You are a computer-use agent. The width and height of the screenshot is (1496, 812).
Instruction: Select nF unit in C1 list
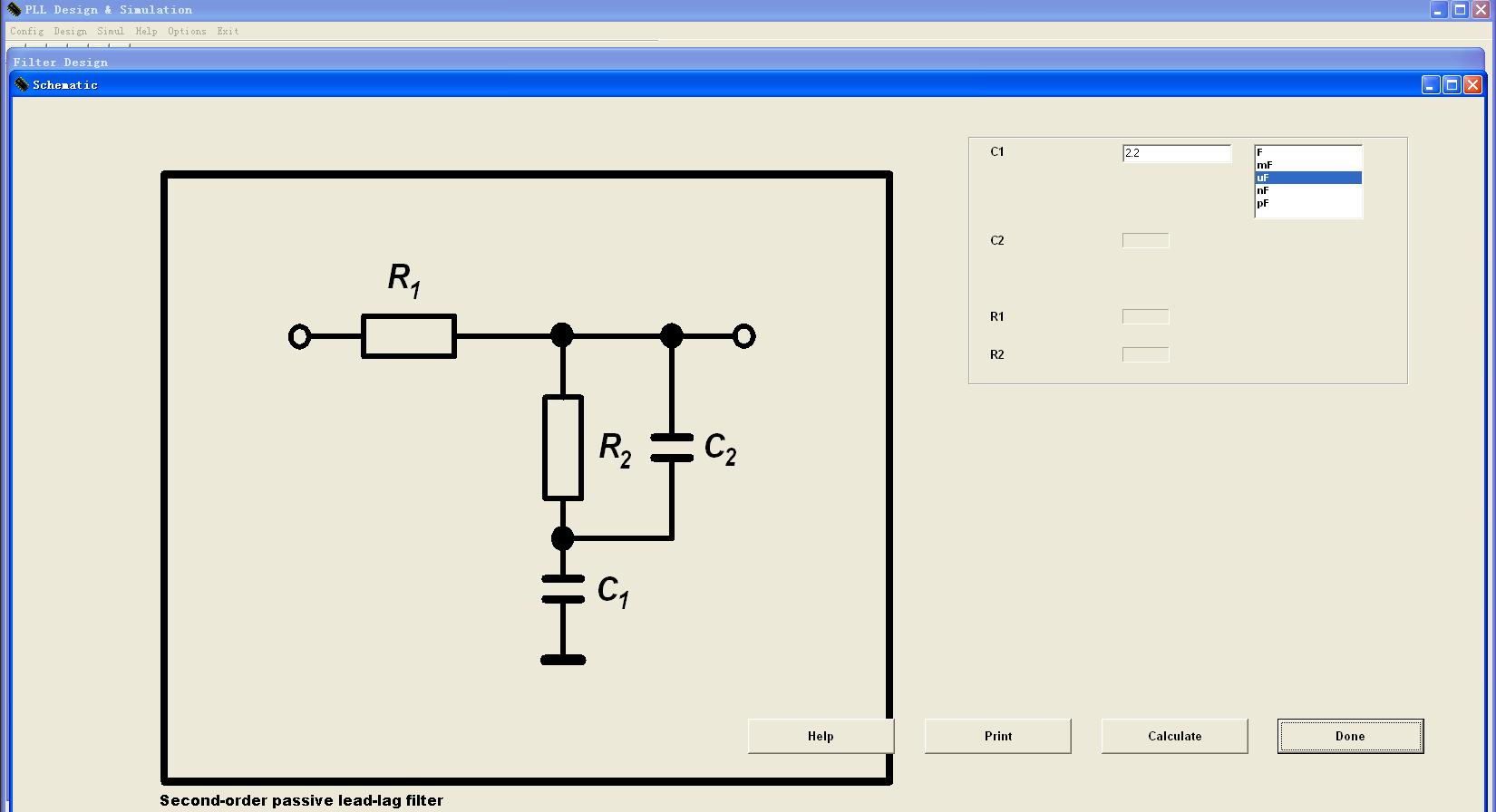point(1307,190)
